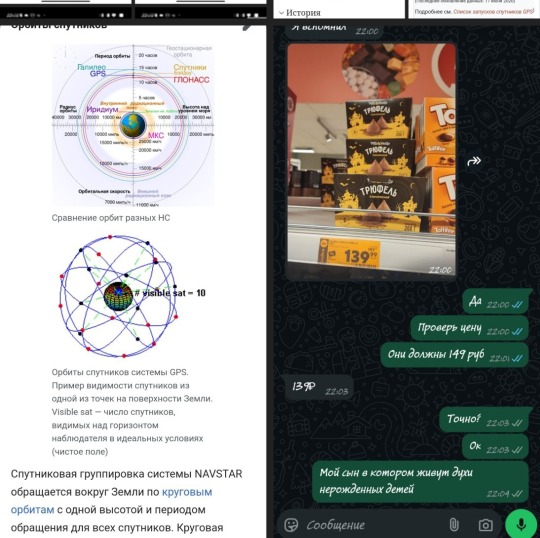
Task: Select the incoming '139₽' message
Action: coord(319,387)
